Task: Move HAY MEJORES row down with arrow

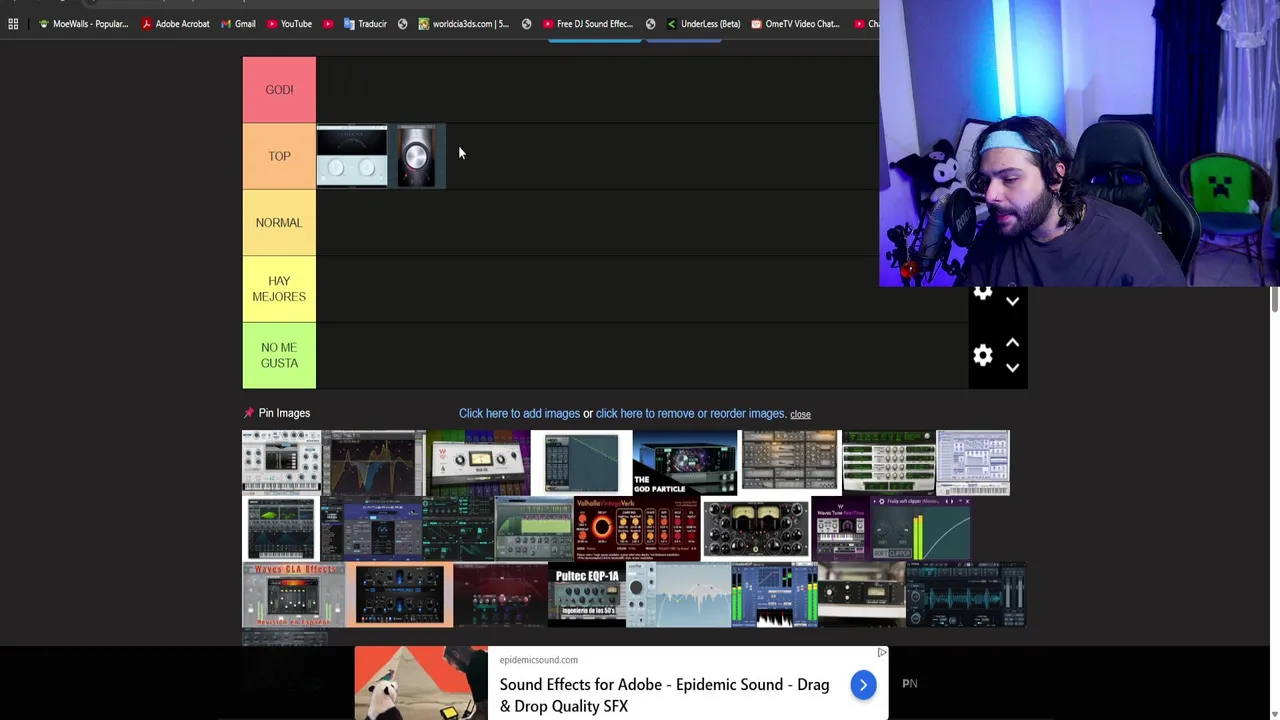Action: click(1012, 301)
